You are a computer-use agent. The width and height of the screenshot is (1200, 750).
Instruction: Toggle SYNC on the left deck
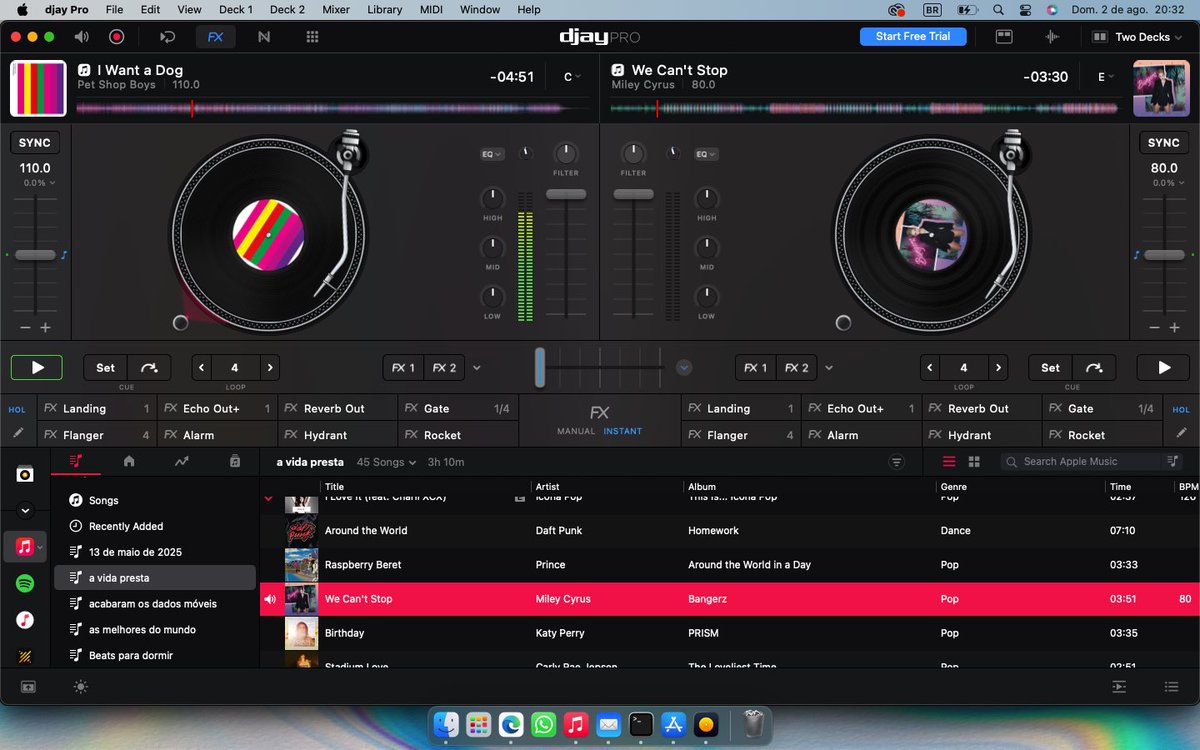(35, 143)
